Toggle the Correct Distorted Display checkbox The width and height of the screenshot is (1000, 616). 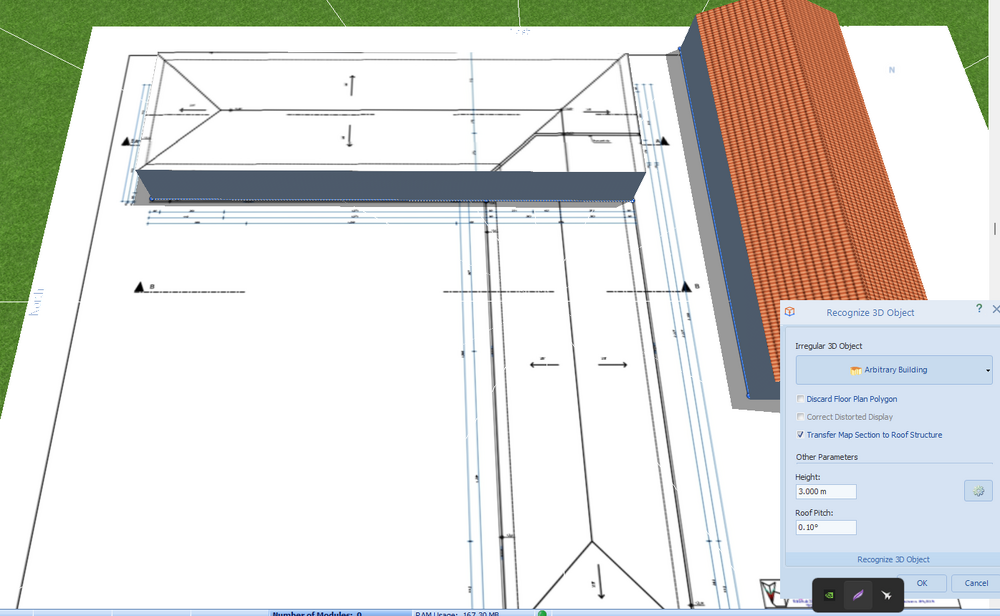pyautogui.click(x=800, y=417)
